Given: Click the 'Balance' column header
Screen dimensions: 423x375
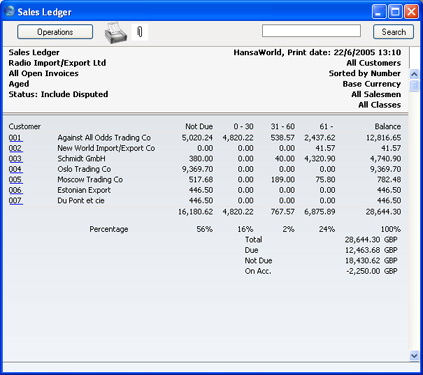Looking at the screenshot, I should tap(388, 127).
